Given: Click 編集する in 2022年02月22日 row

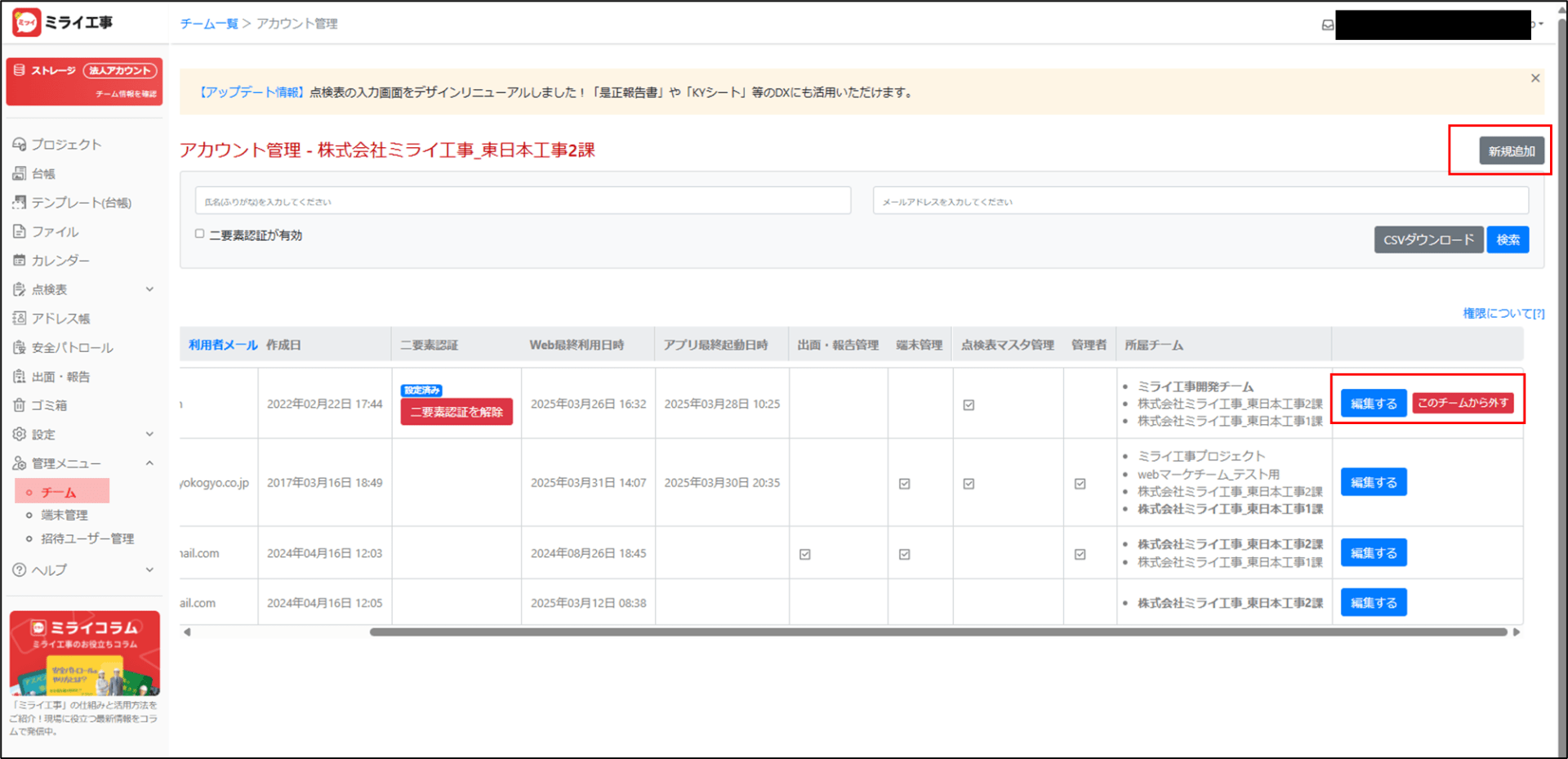Looking at the screenshot, I should coord(1374,403).
